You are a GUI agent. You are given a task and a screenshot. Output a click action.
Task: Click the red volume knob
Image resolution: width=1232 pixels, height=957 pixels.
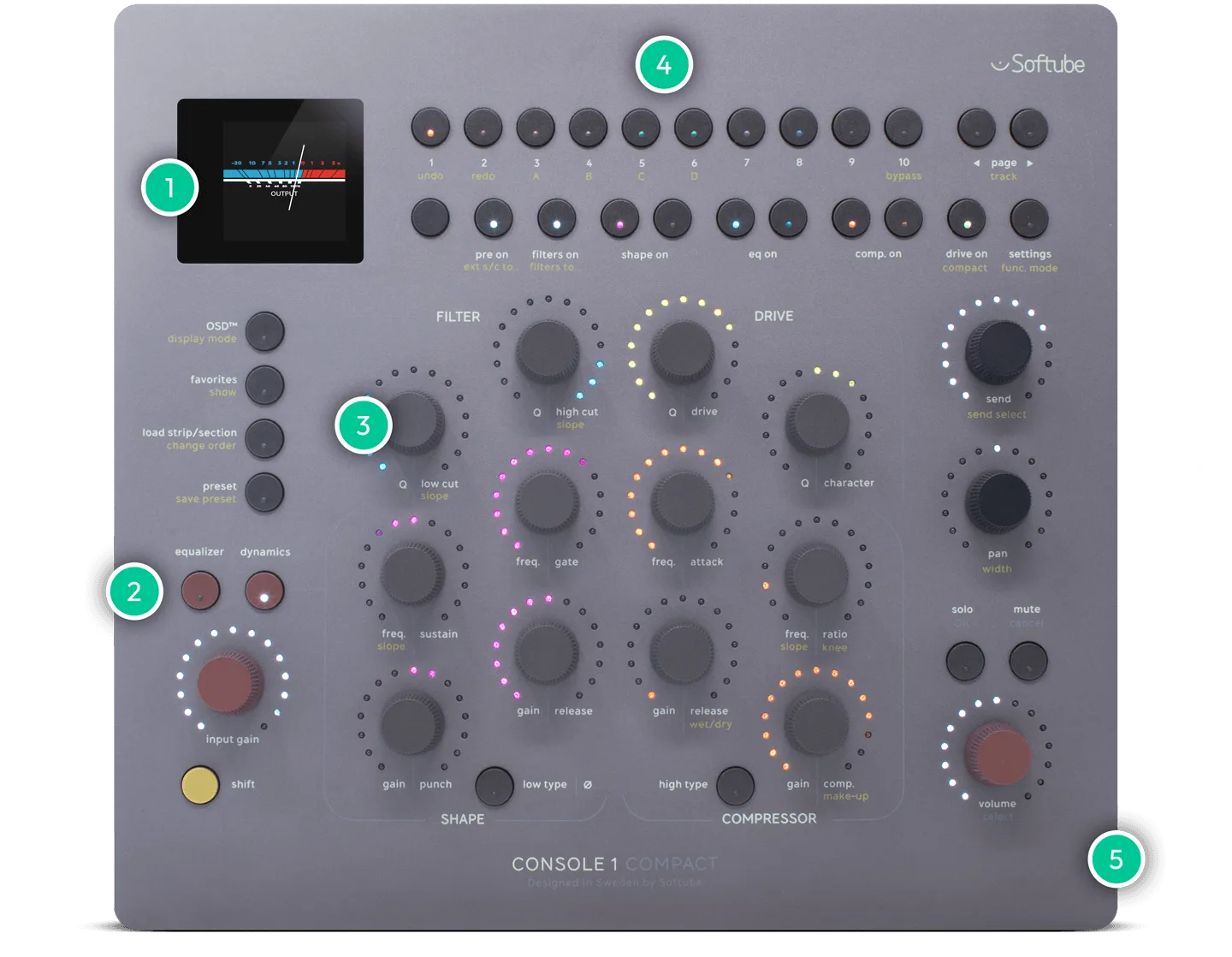998,754
